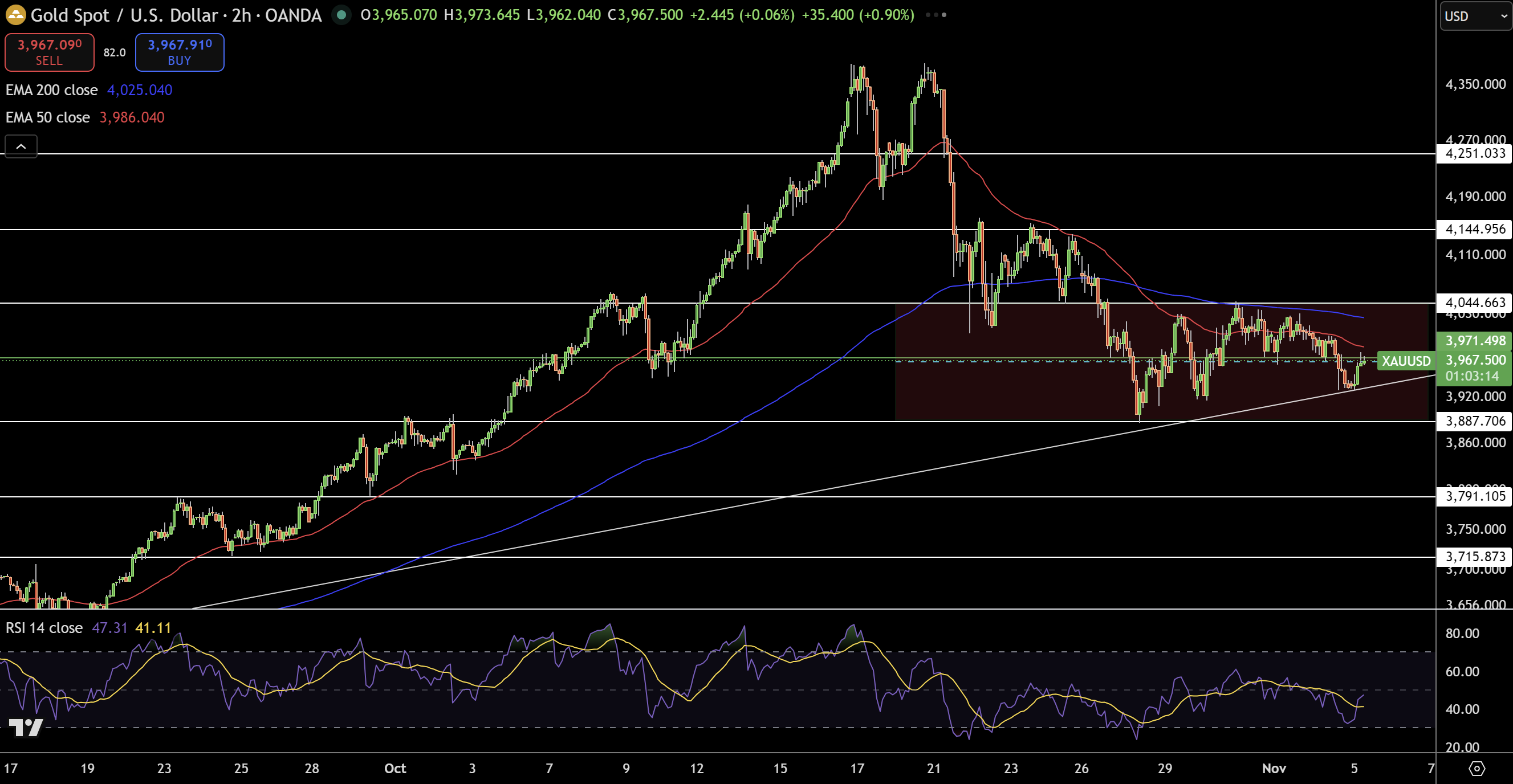Open the chart scale settings gear icon
The width and height of the screenshot is (1513, 784).
pyautogui.click(x=1477, y=768)
